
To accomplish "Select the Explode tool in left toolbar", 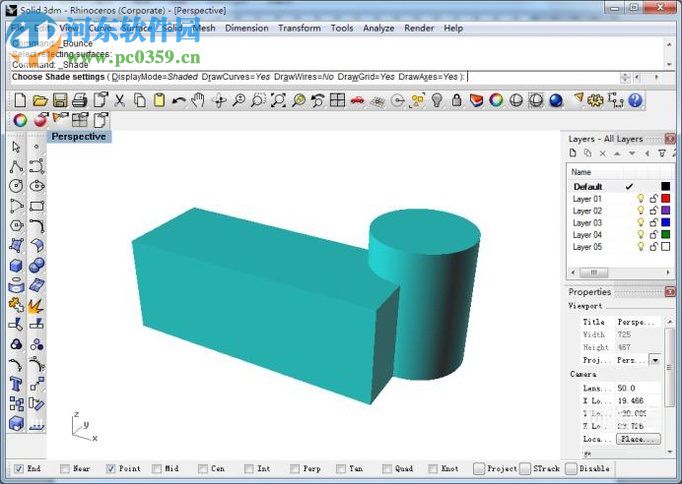I will (36, 306).
